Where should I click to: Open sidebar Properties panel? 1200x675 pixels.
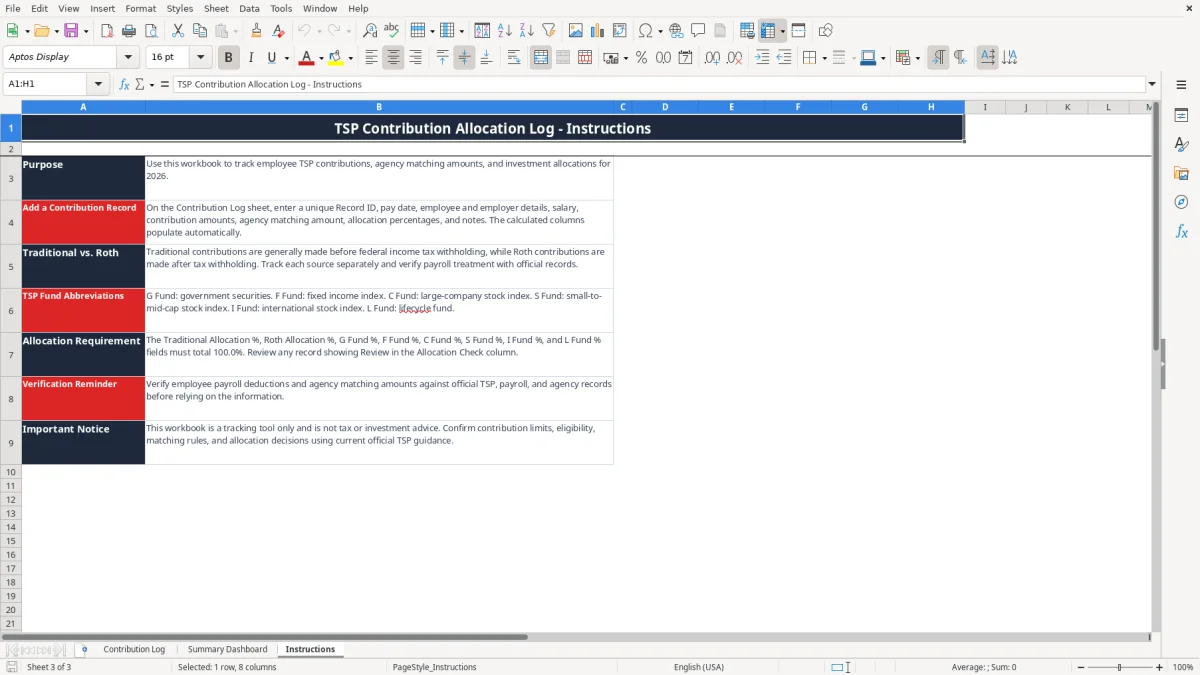point(1181,115)
